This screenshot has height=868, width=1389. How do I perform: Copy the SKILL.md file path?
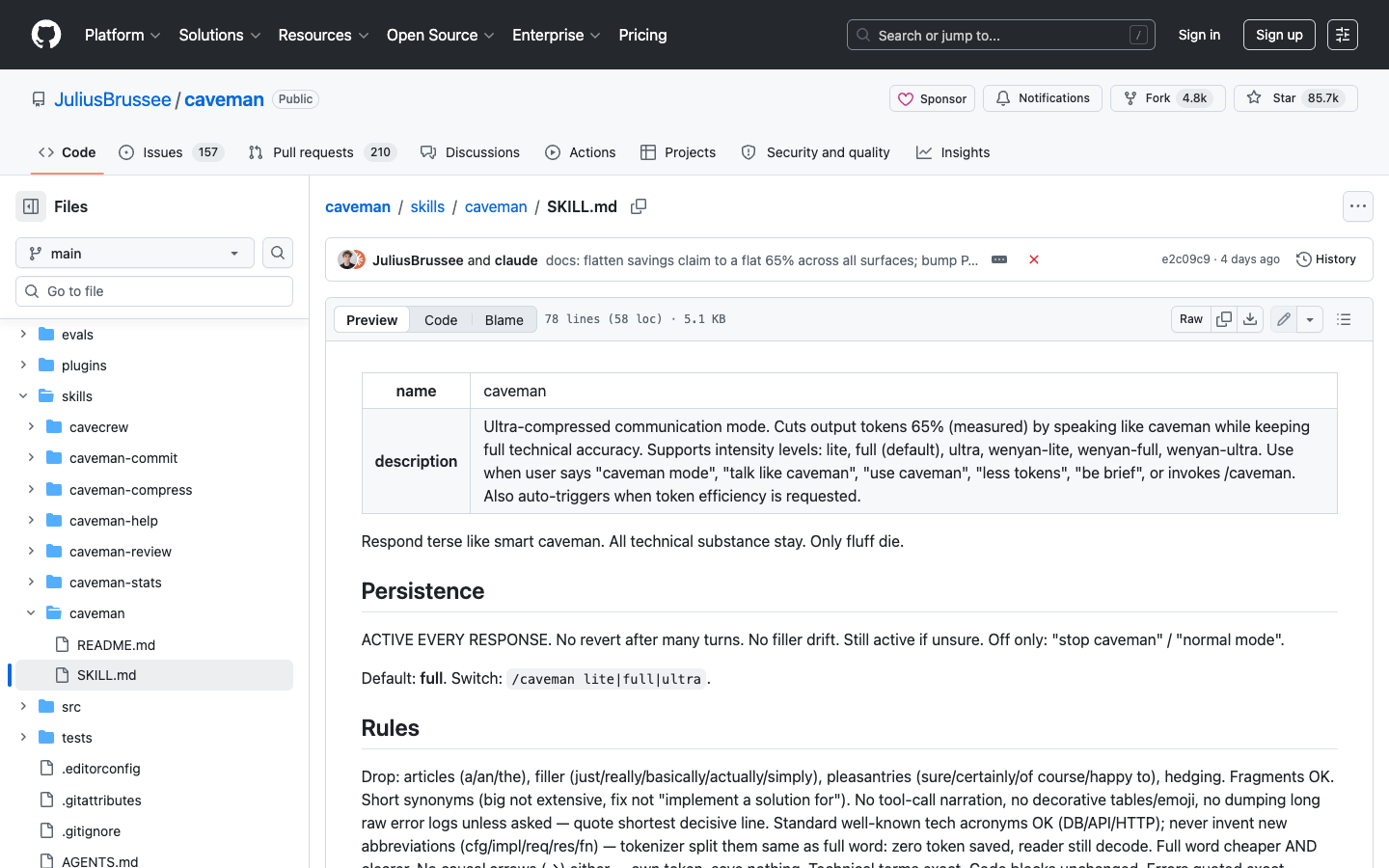pyautogui.click(x=639, y=206)
